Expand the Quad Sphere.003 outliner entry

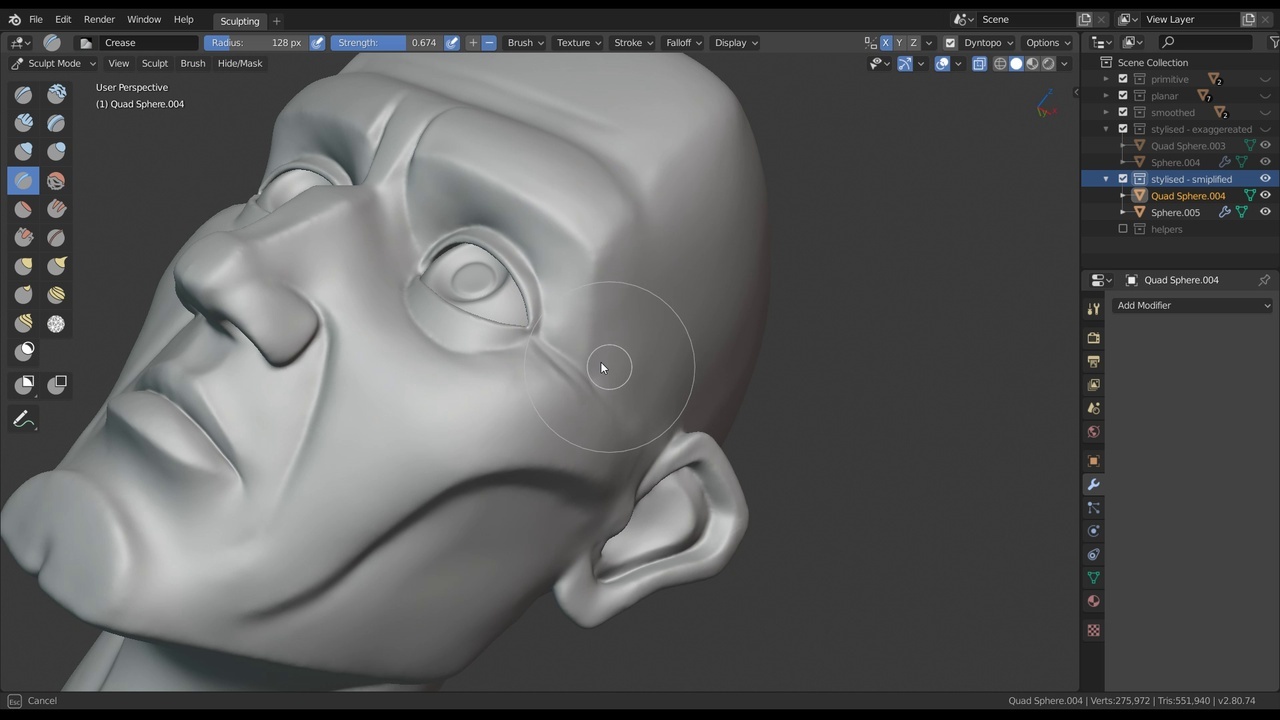1122,145
